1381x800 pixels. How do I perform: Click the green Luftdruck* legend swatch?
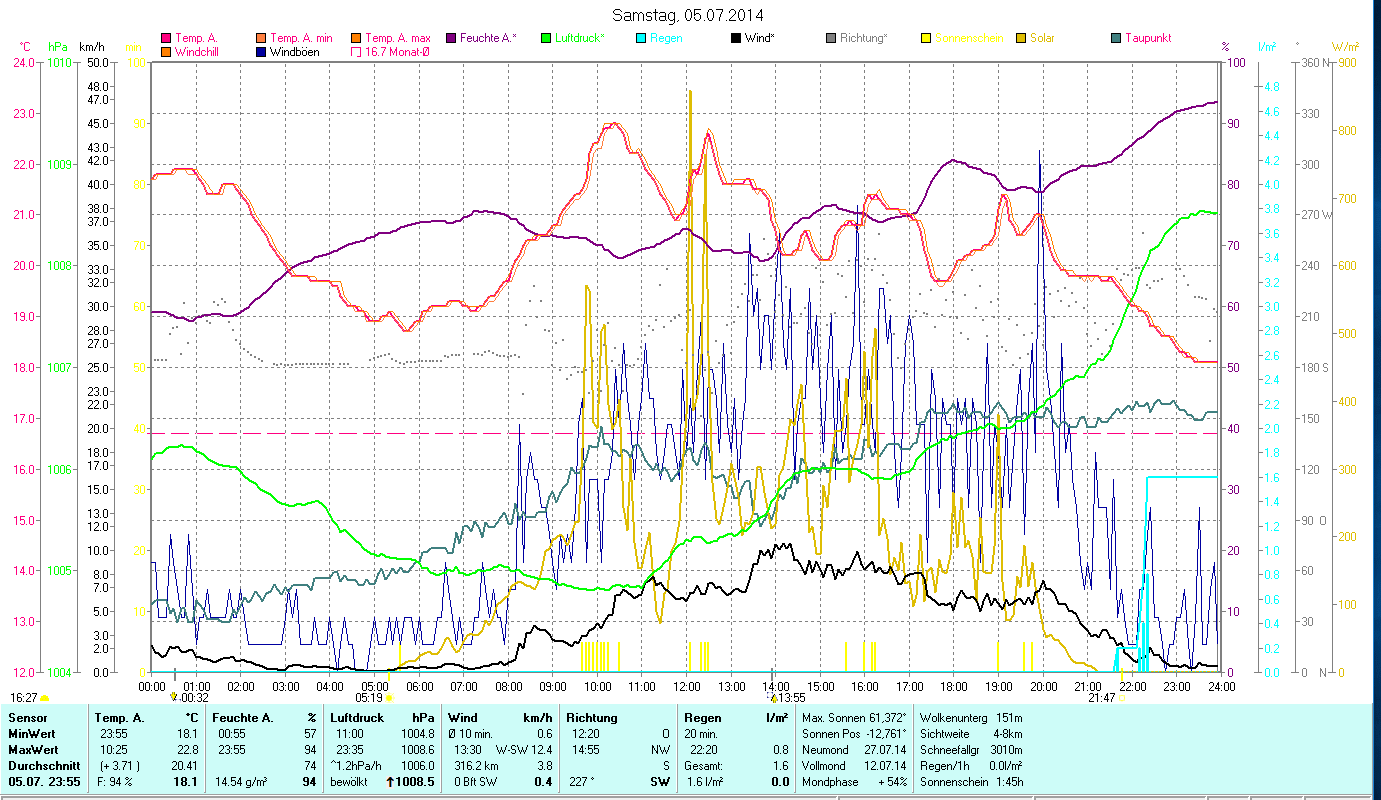pyautogui.click(x=546, y=38)
